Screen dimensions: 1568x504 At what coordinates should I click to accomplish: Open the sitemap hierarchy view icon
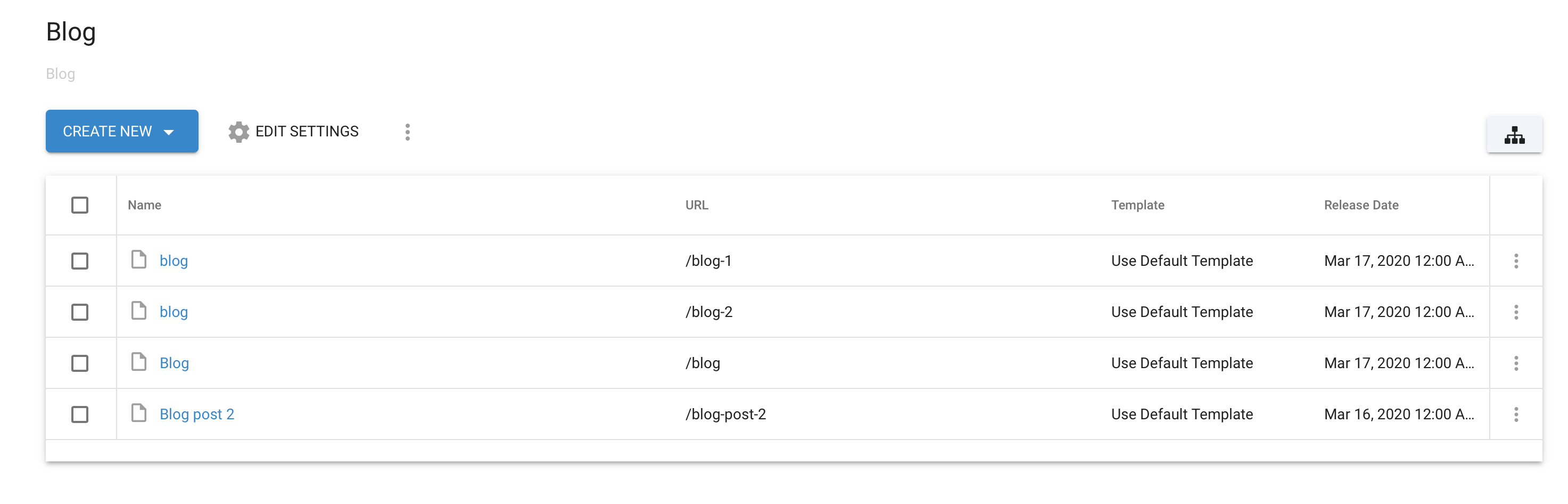(x=1514, y=135)
